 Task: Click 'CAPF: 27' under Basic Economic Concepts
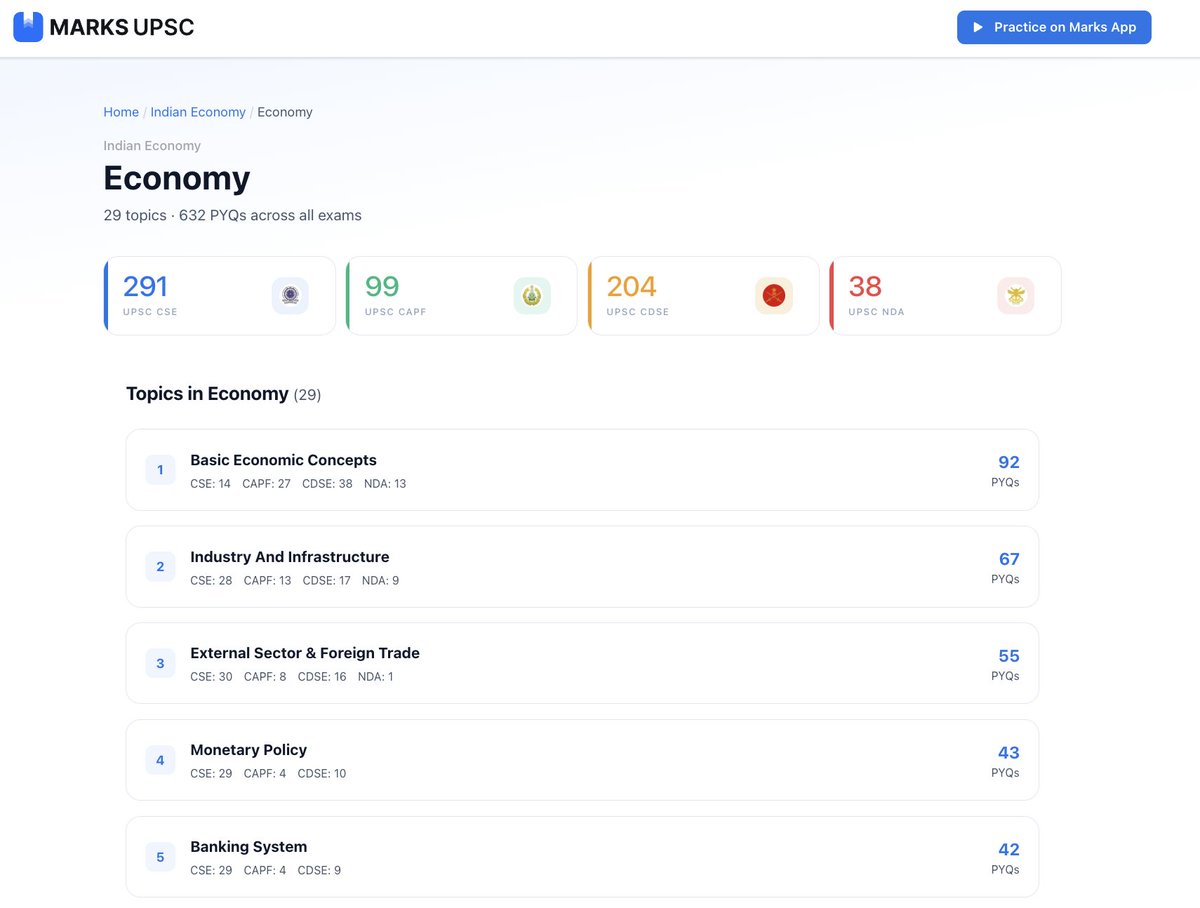(266, 484)
